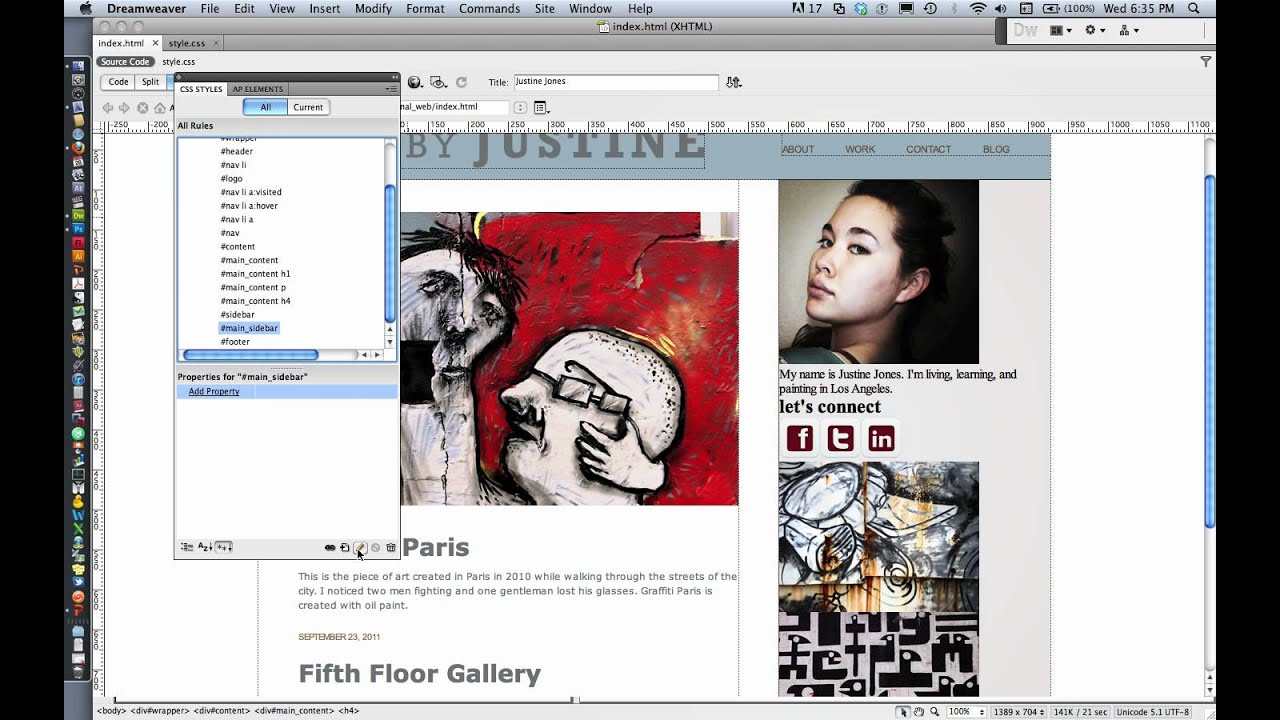
Task: Switch to the AP Elements panel tab
Action: (258, 89)
